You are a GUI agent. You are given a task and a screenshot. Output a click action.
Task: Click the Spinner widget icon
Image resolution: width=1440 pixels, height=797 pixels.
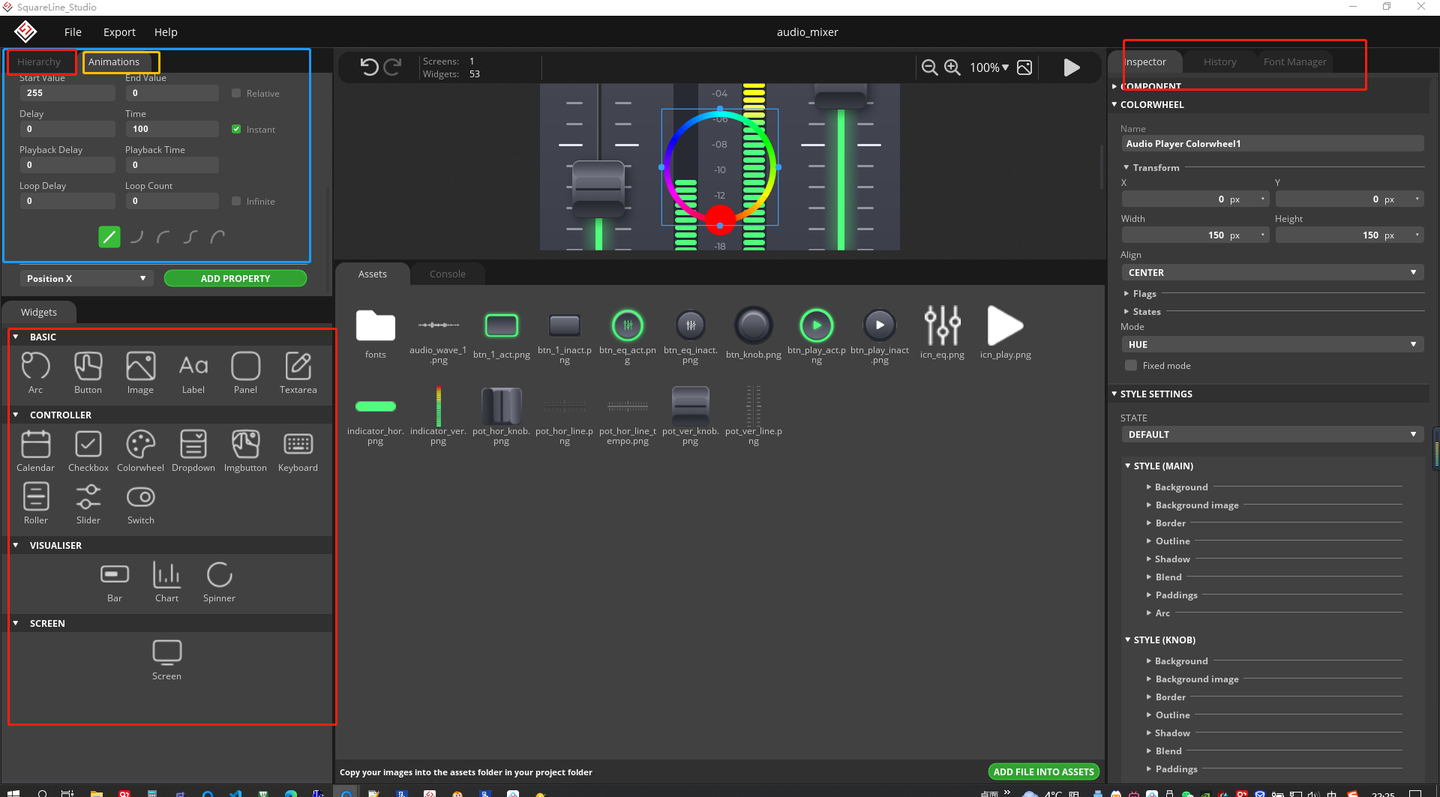click(x=219, y=576)
